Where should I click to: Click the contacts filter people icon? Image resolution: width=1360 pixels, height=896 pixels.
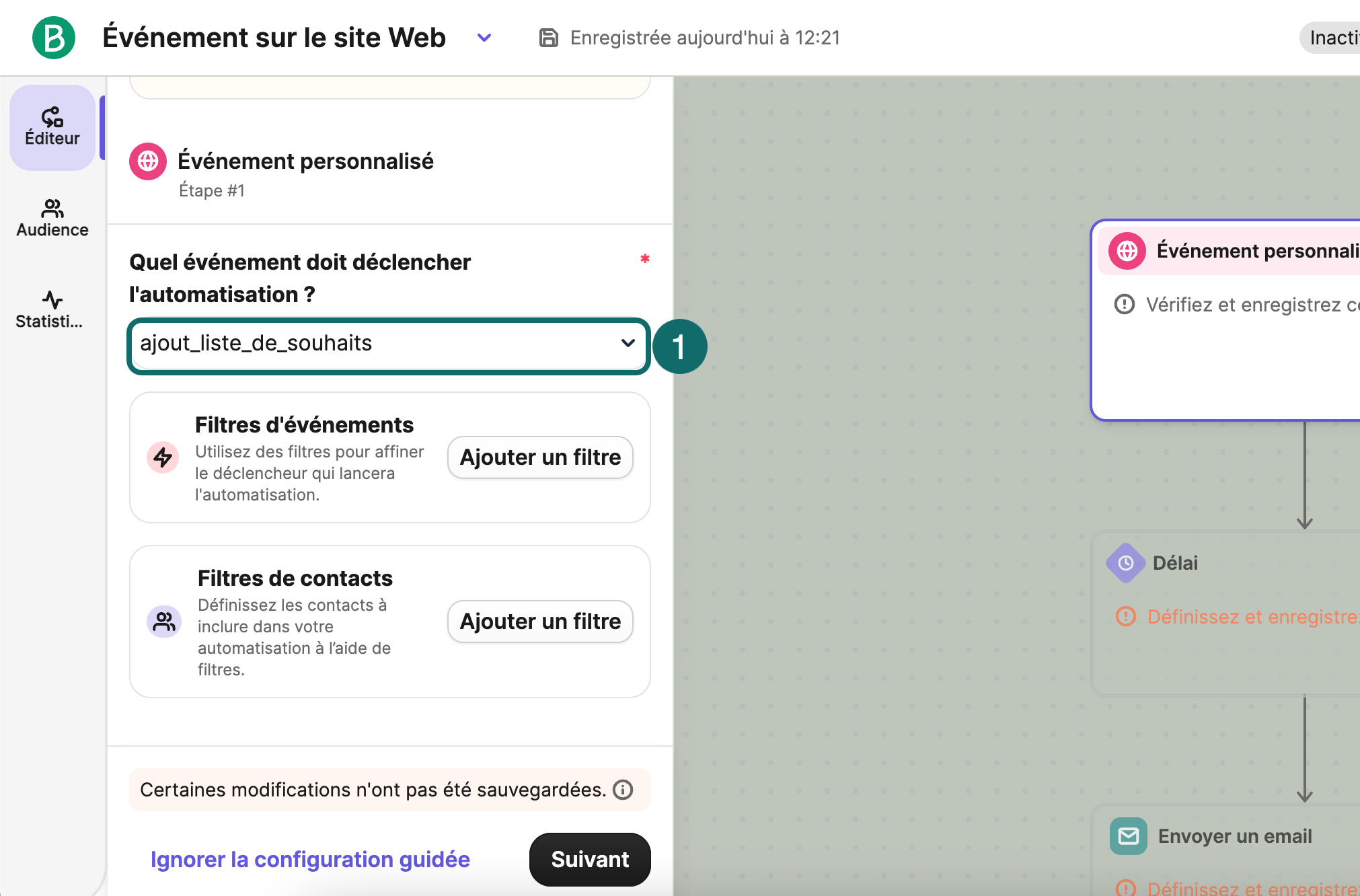164,622
